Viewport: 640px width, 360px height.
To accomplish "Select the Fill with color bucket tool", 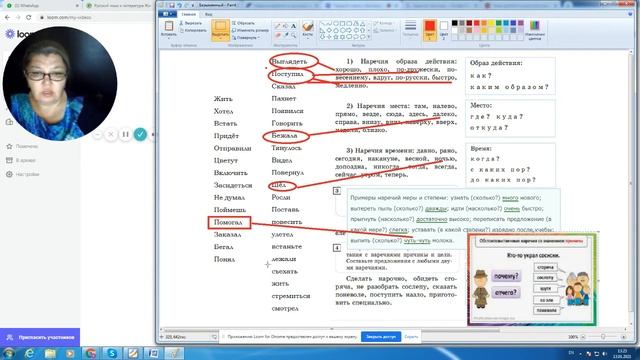I will tap(285, 26).
